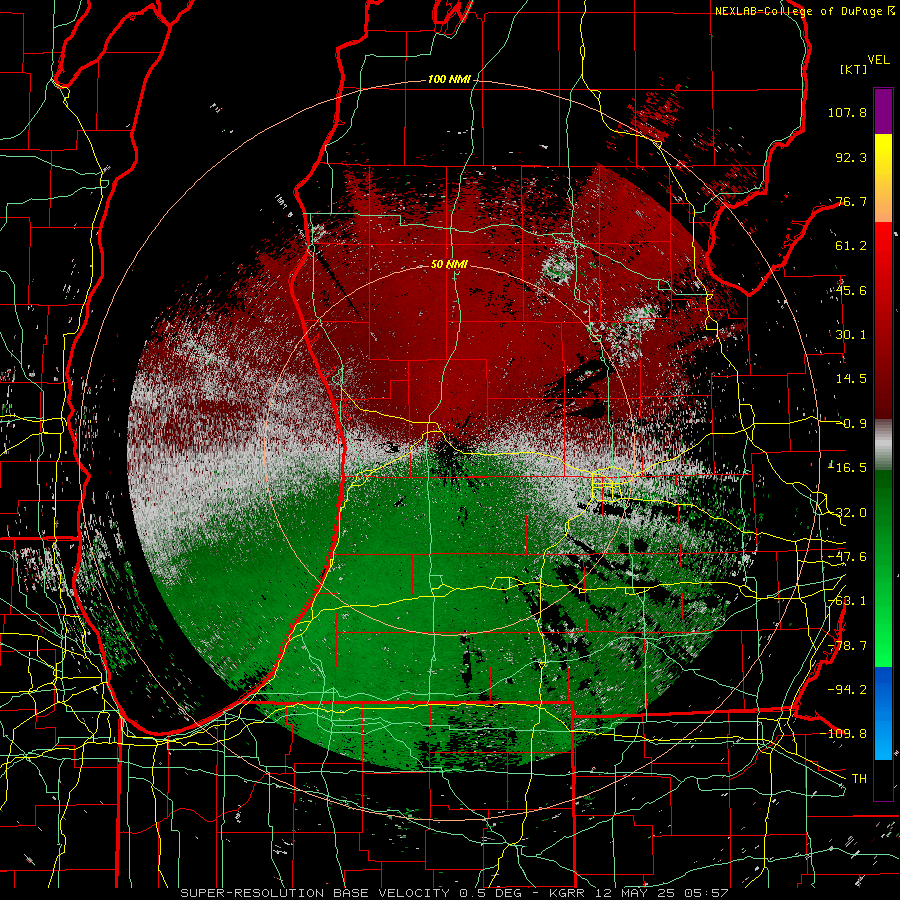Click the -94.2 legend value
The image size is (900, 900).
(x=847, y=690)
